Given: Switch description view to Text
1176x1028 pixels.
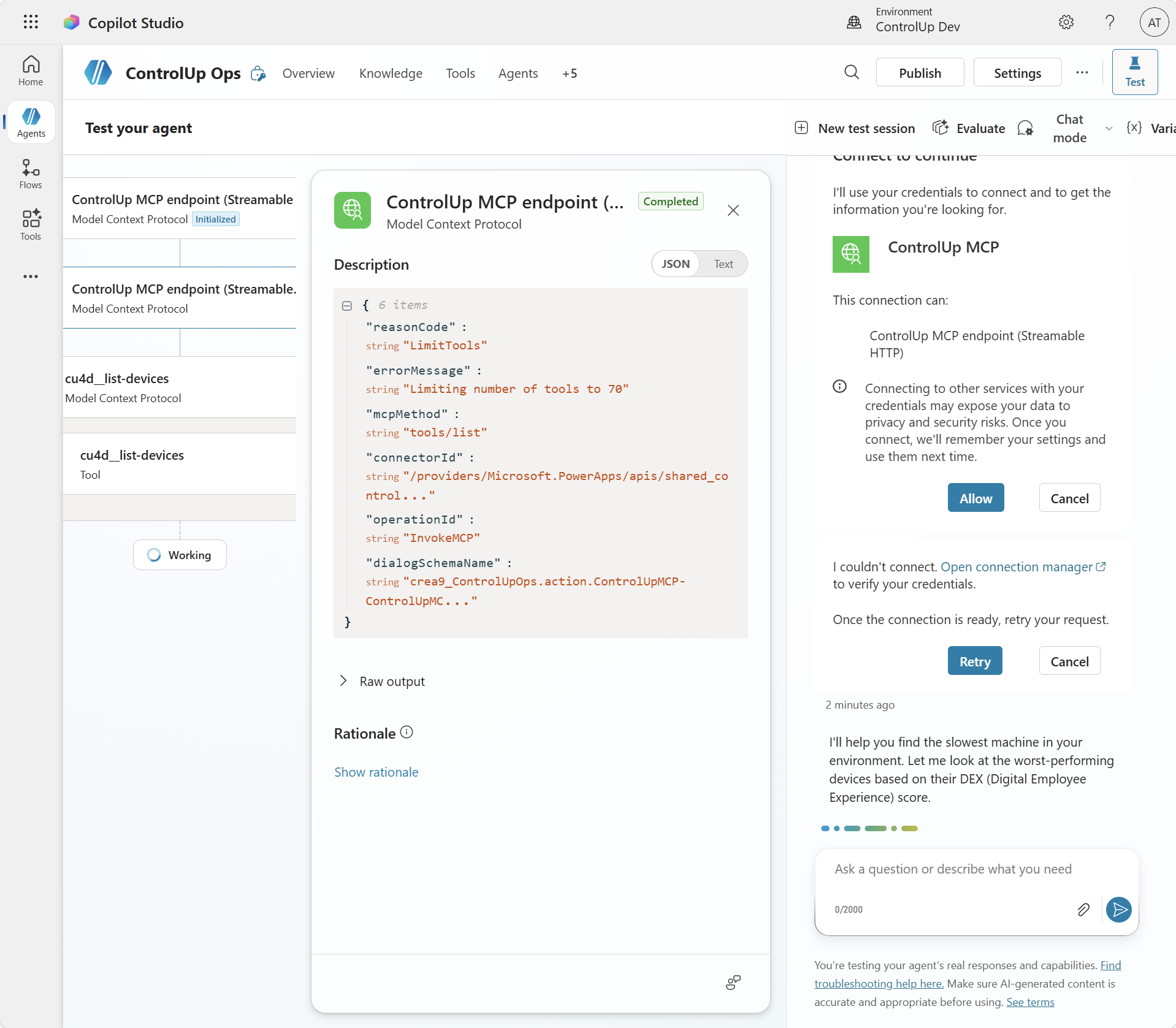Looking at the screenshot, I should [724, 264].
